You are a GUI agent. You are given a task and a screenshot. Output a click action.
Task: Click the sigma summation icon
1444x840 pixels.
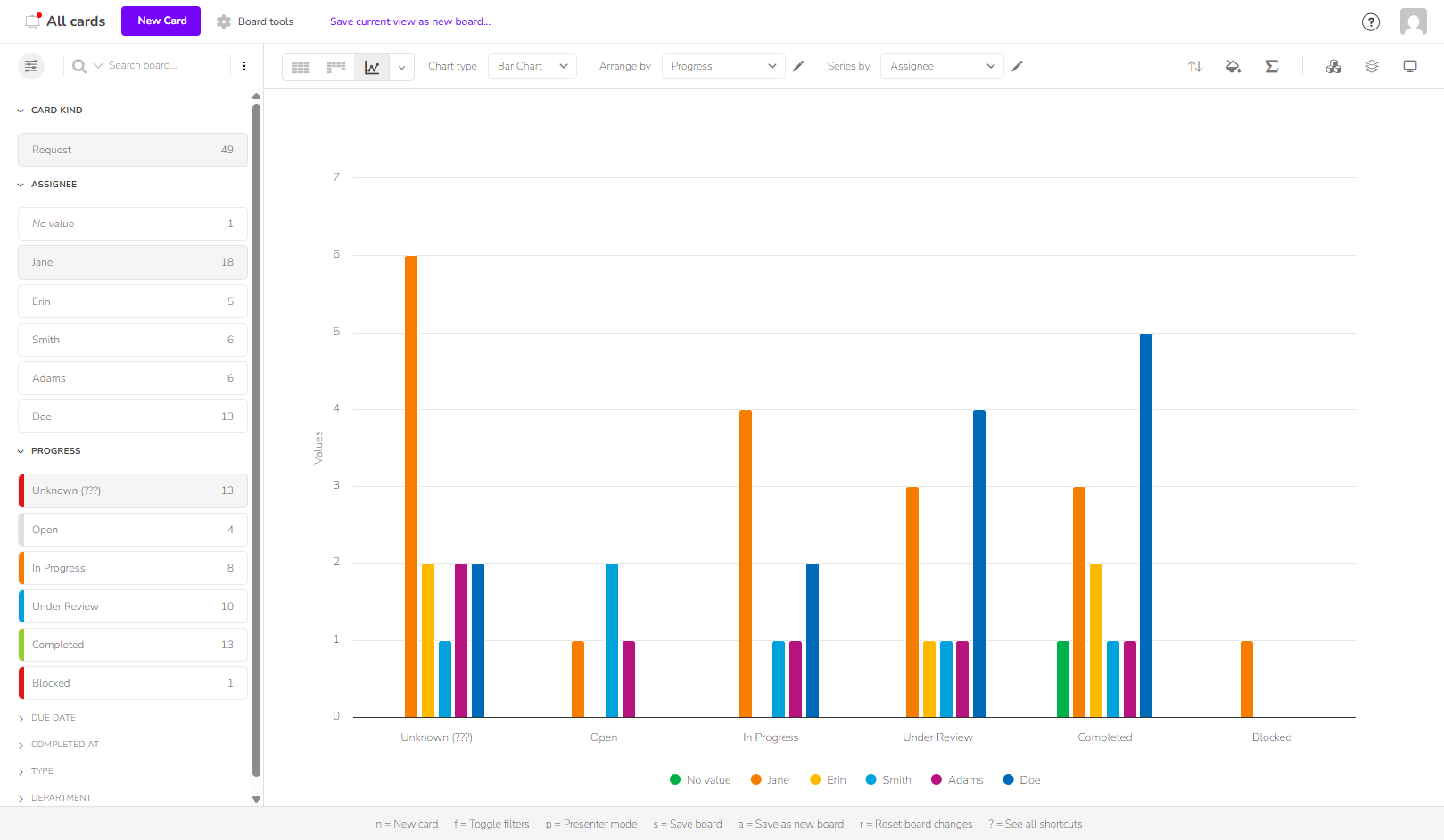(x=1272, y=66)
